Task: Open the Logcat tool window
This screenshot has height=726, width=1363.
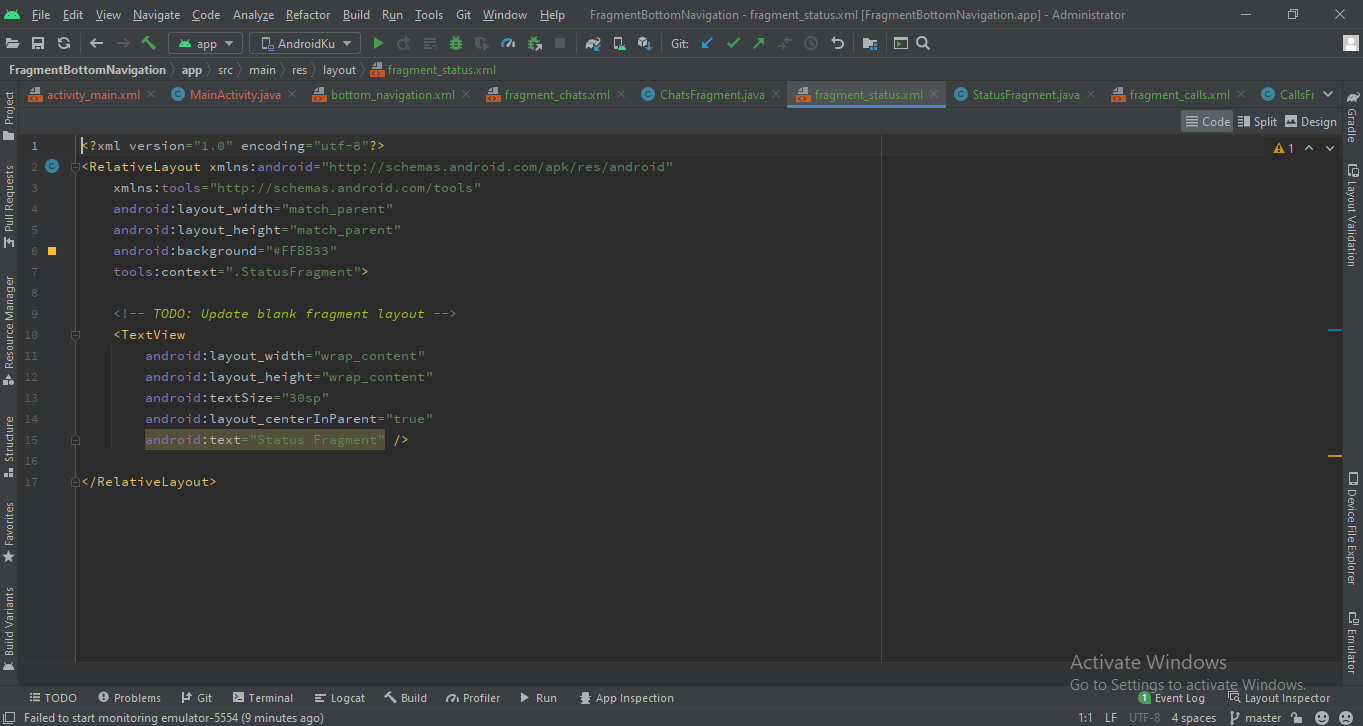Action: 339,698
